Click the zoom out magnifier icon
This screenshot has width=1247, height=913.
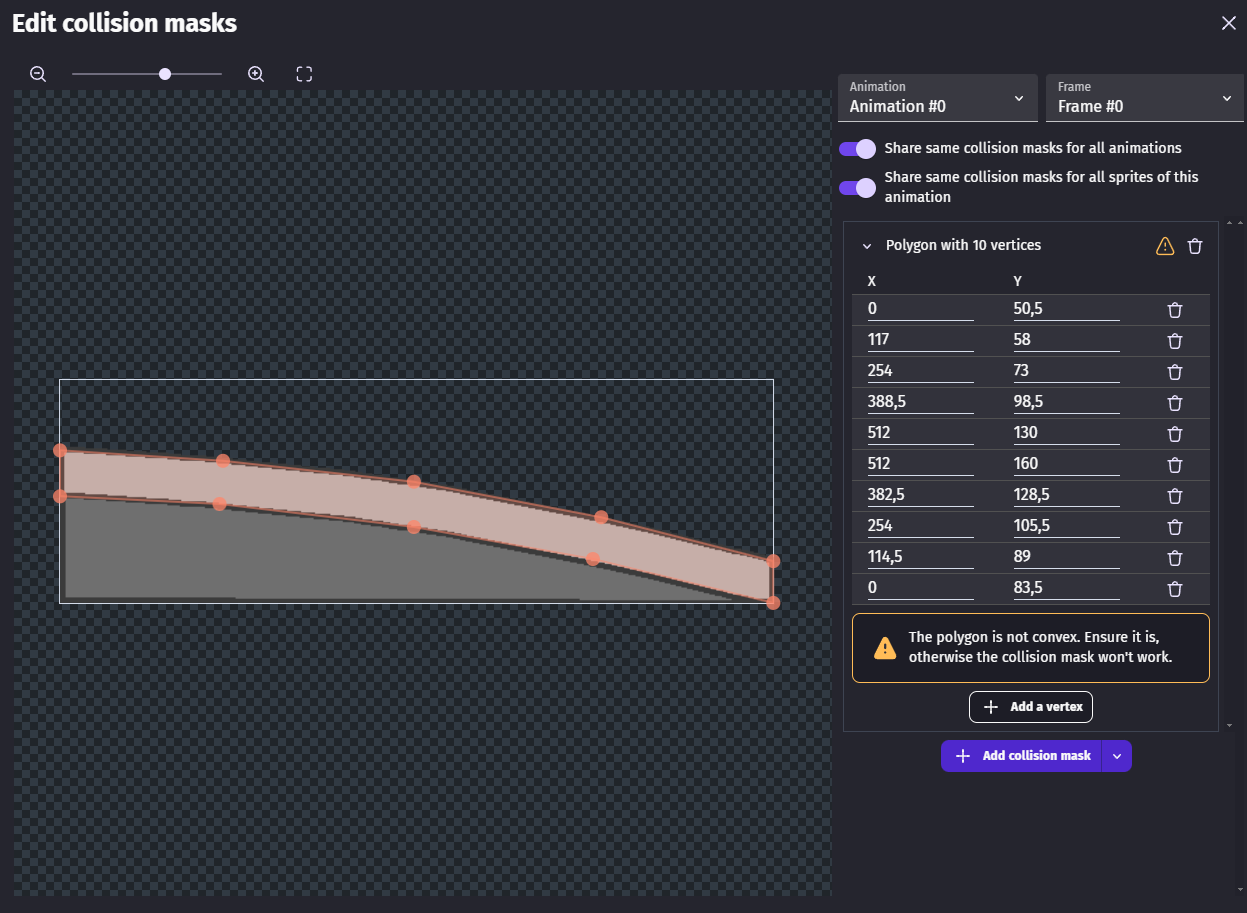(x=38, y=74)
